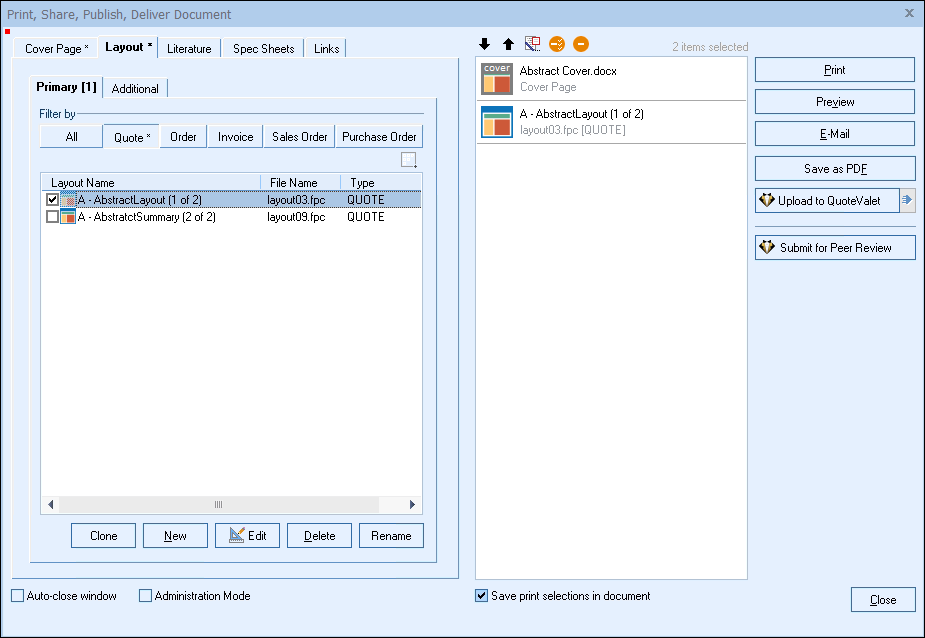This screenshot has height=638, width=925.
Task: Open the Literature tab
Action: [x=189, y=48]
